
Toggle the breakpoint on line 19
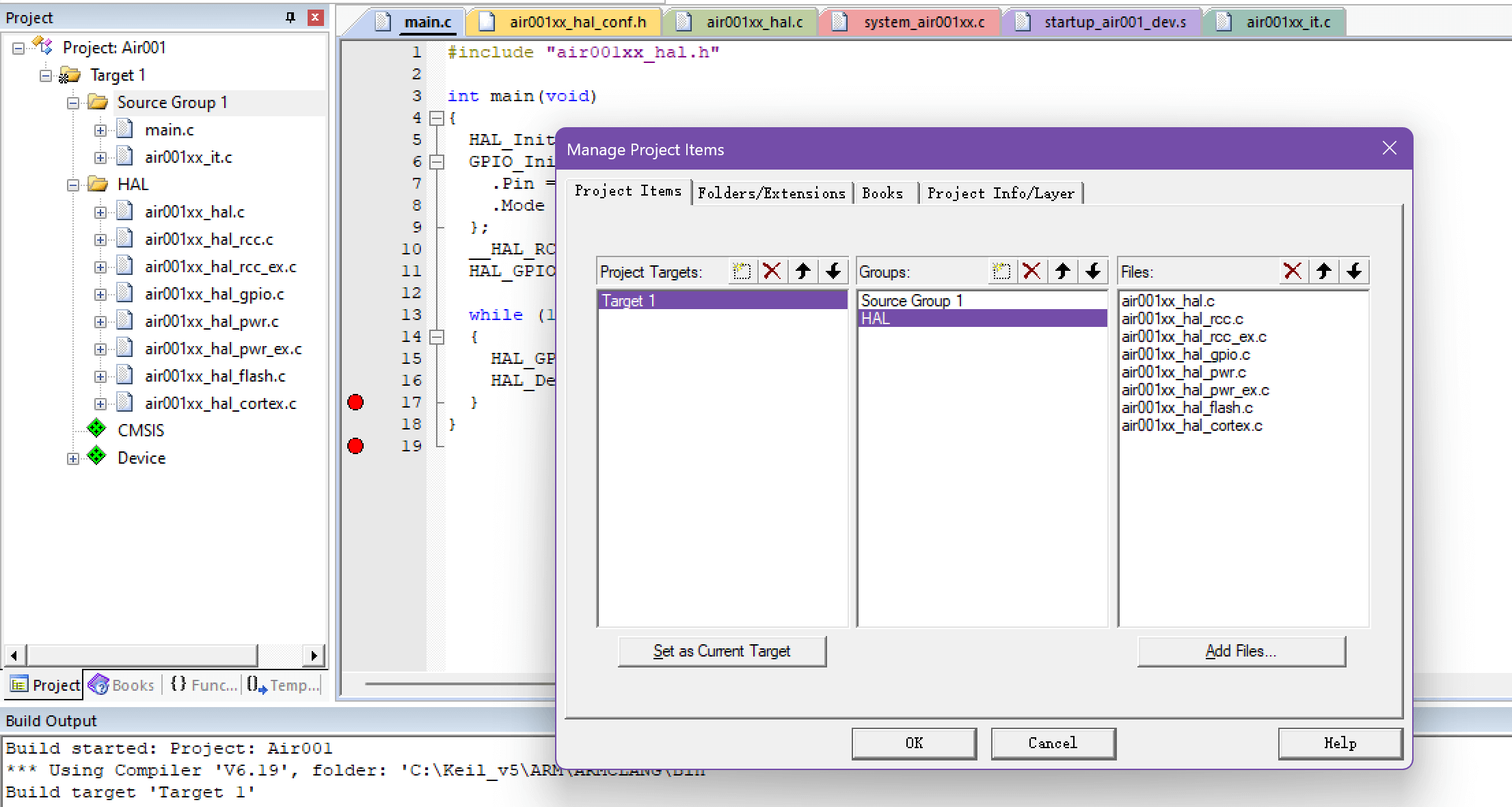(355, 446)
